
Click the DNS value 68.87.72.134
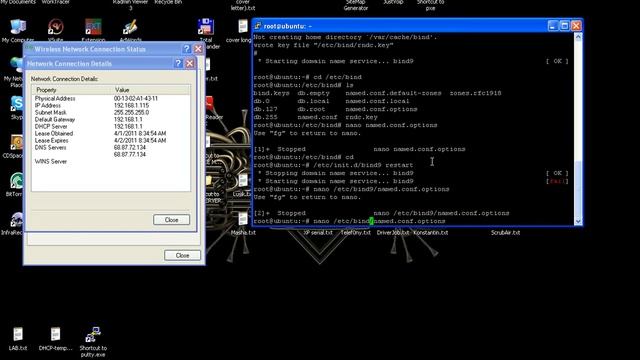[130, 147]
